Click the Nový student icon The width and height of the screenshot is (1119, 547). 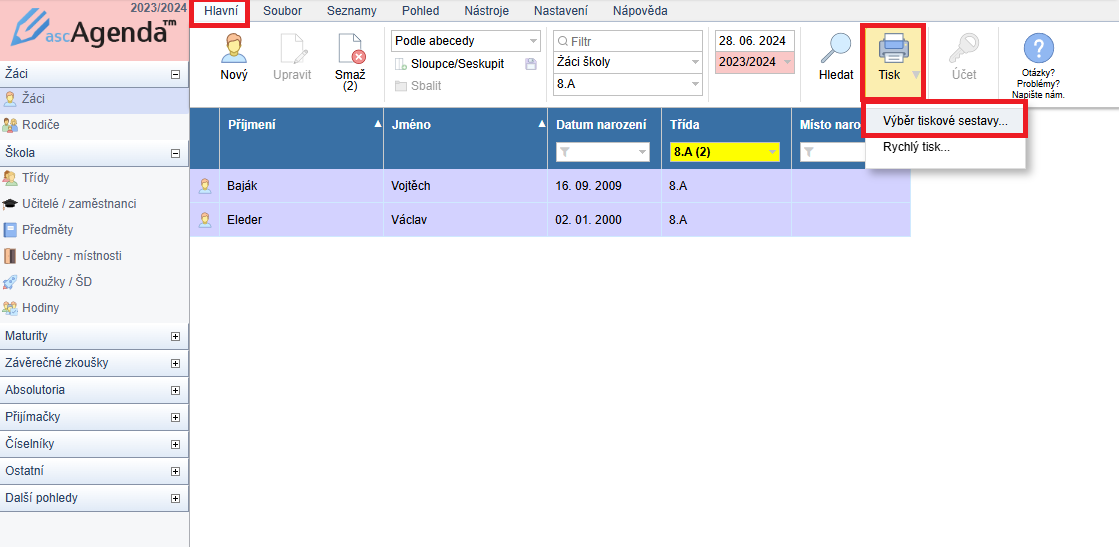click(233, 49)
